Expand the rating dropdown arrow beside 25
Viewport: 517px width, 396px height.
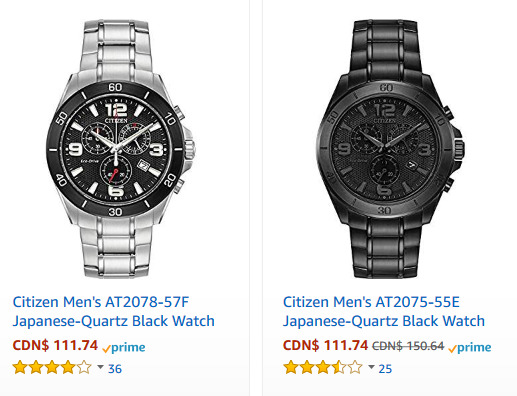coord(371,367)
